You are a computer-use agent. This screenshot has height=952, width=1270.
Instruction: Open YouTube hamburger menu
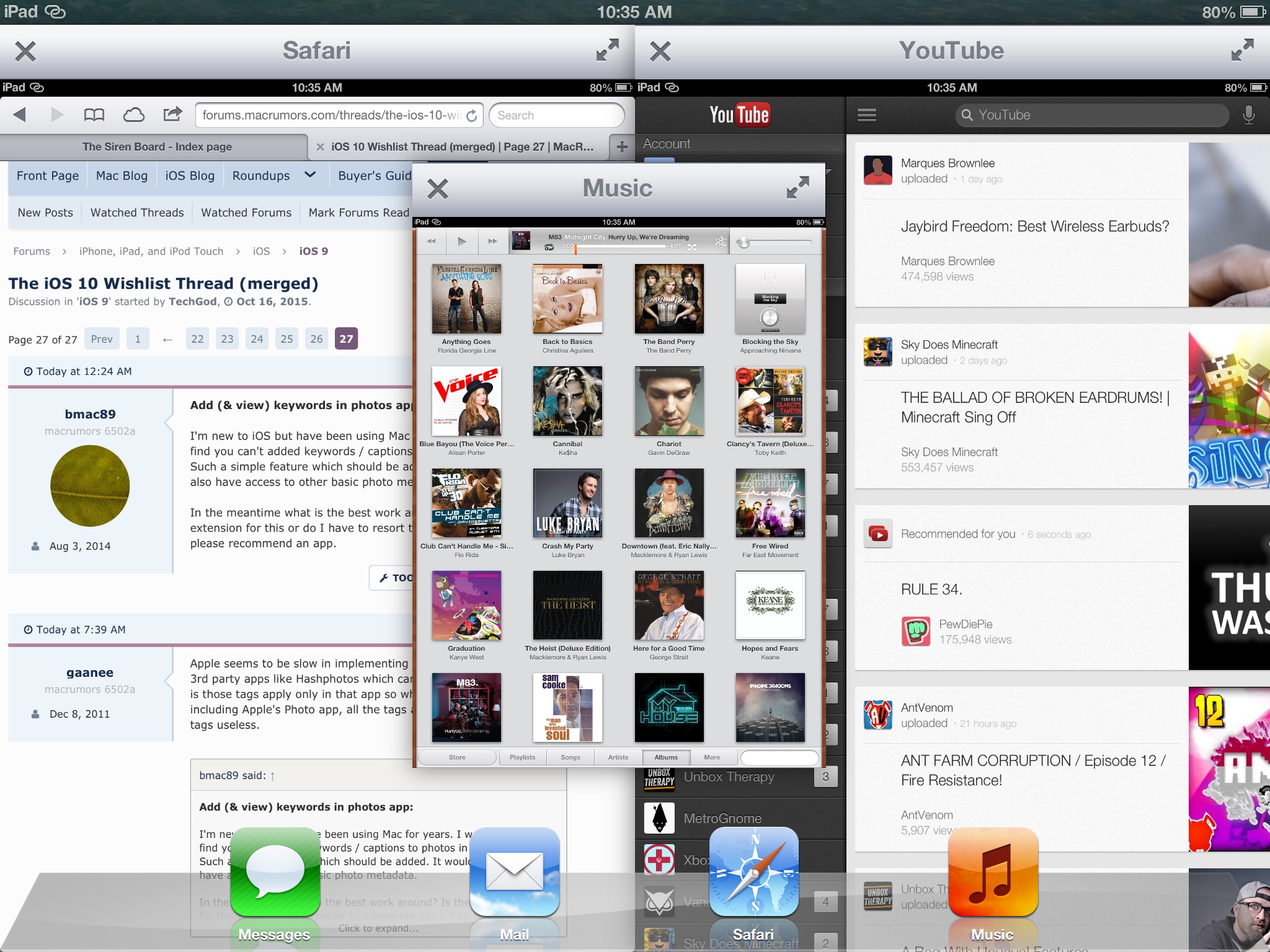coord(866,115)
